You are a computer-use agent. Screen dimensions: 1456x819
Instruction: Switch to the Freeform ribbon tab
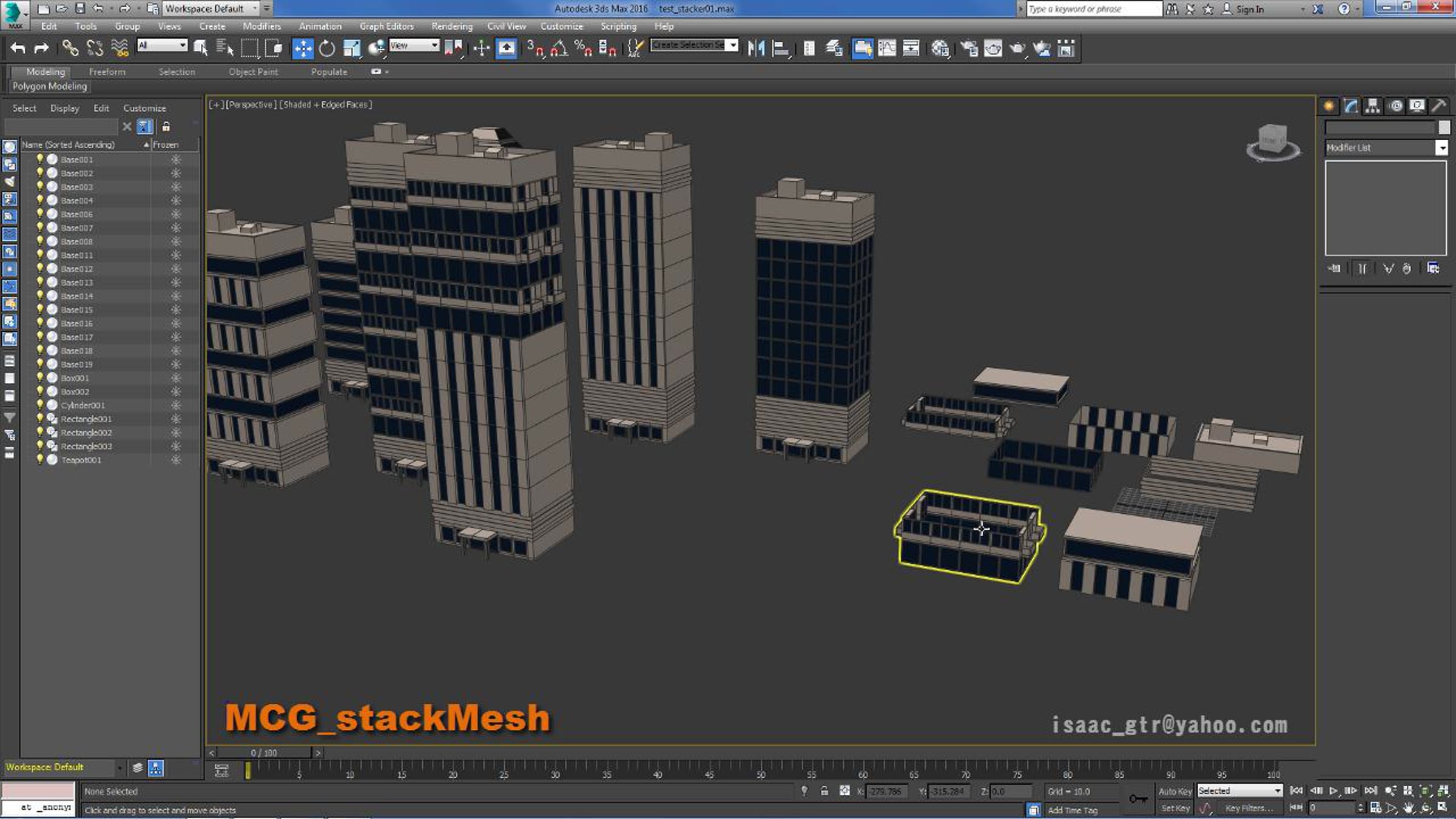coord(107,72)
